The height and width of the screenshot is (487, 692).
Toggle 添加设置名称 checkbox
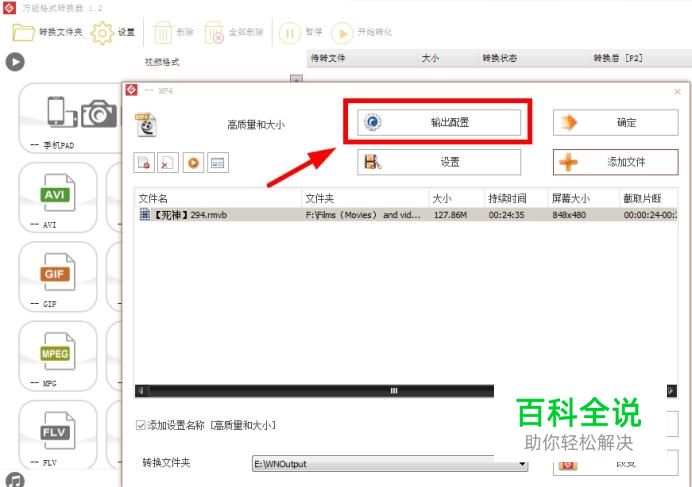click(141, 425)
